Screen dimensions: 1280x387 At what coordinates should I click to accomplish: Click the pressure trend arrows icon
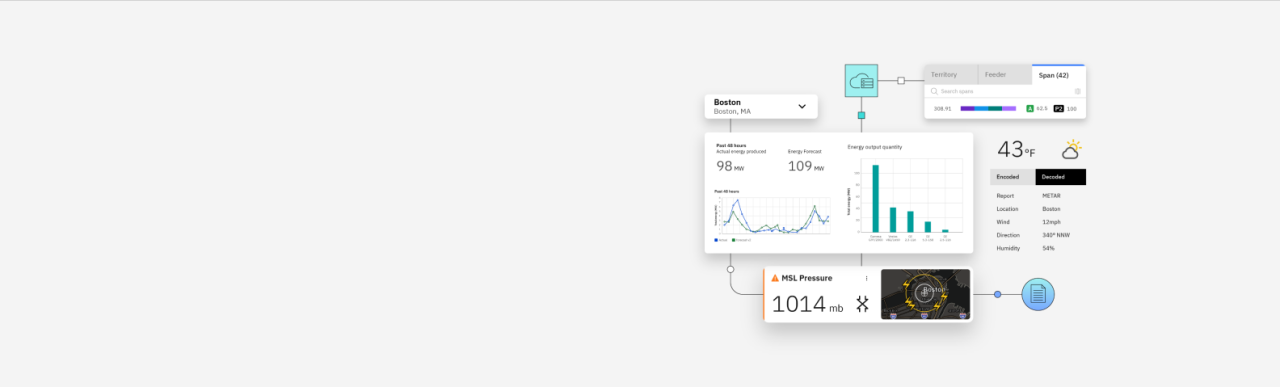(x=862, y=304)
